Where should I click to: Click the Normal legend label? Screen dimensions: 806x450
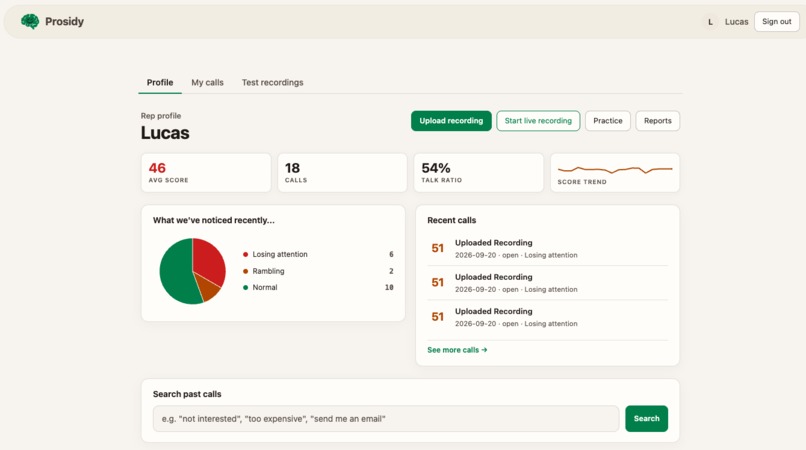265,287
